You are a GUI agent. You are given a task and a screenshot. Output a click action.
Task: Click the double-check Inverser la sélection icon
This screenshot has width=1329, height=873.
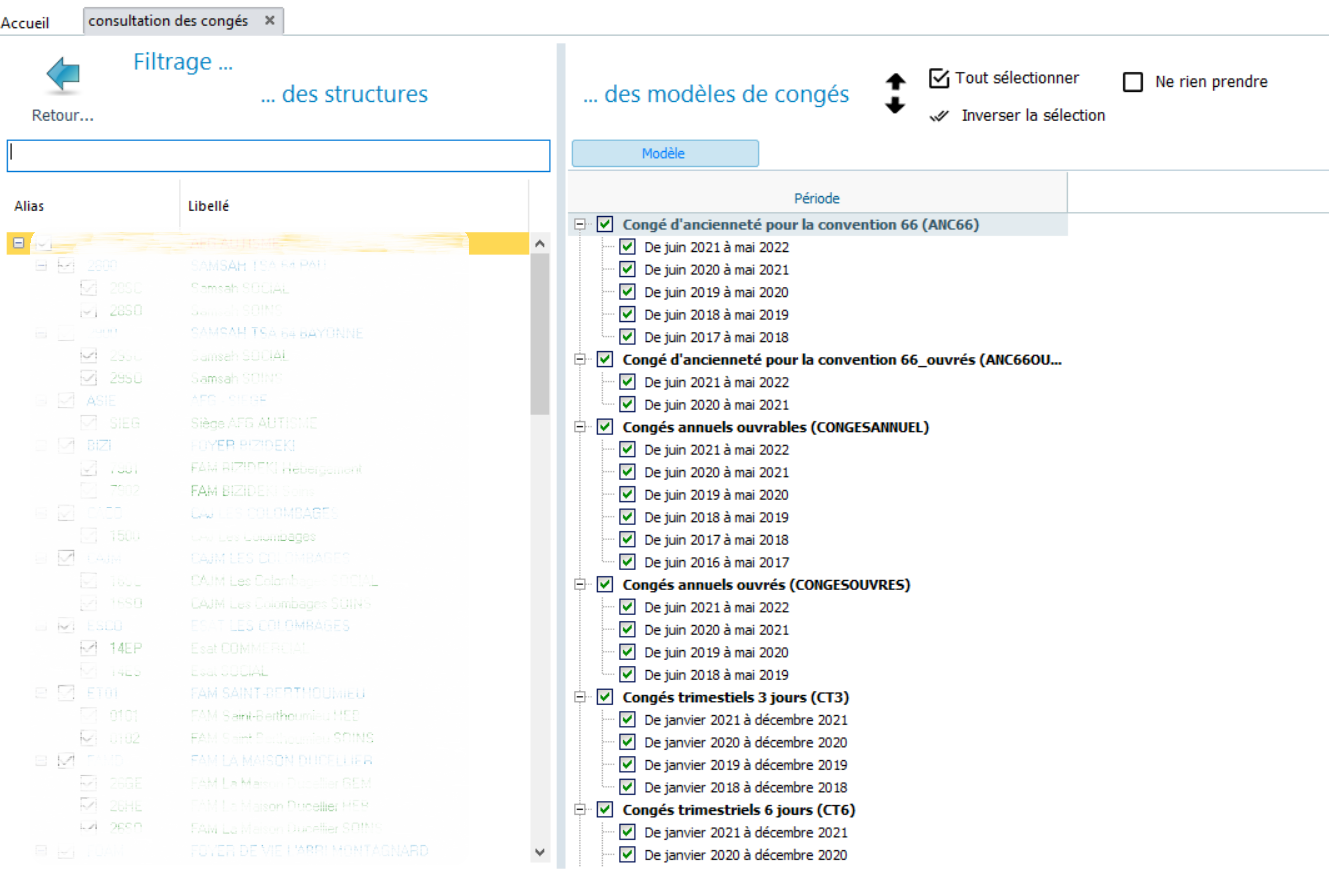pyautogui.click(x=938, y=116)
